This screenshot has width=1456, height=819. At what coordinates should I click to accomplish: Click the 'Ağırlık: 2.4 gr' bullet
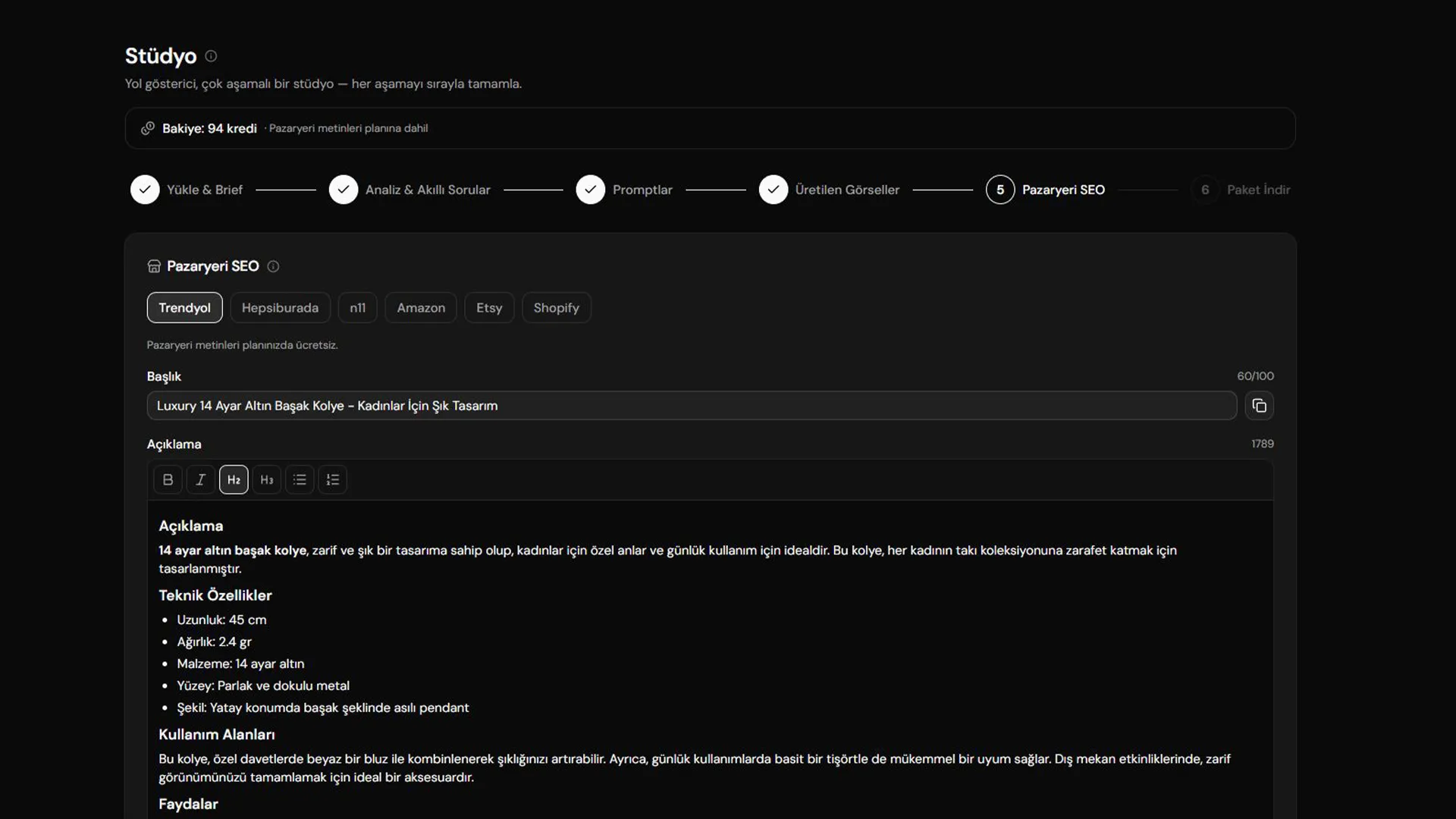[214, 642]
